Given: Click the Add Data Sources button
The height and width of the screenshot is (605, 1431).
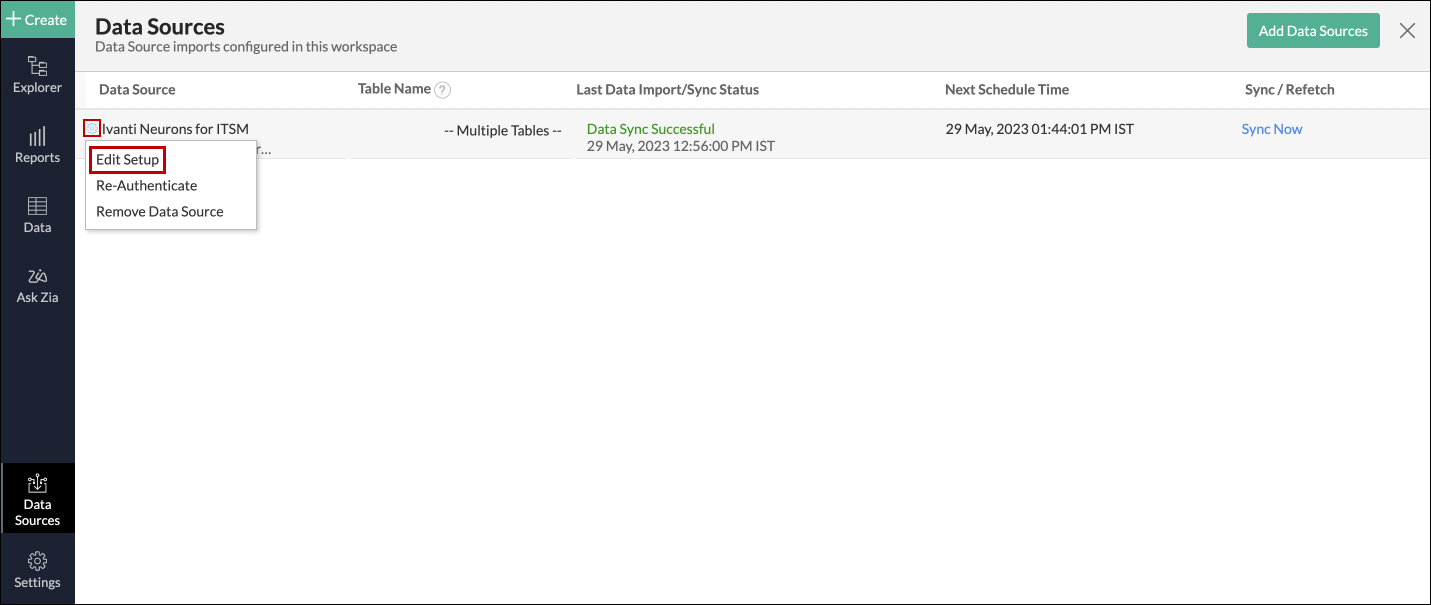Looking at the screenshot, I should (x=1313, y=30).
